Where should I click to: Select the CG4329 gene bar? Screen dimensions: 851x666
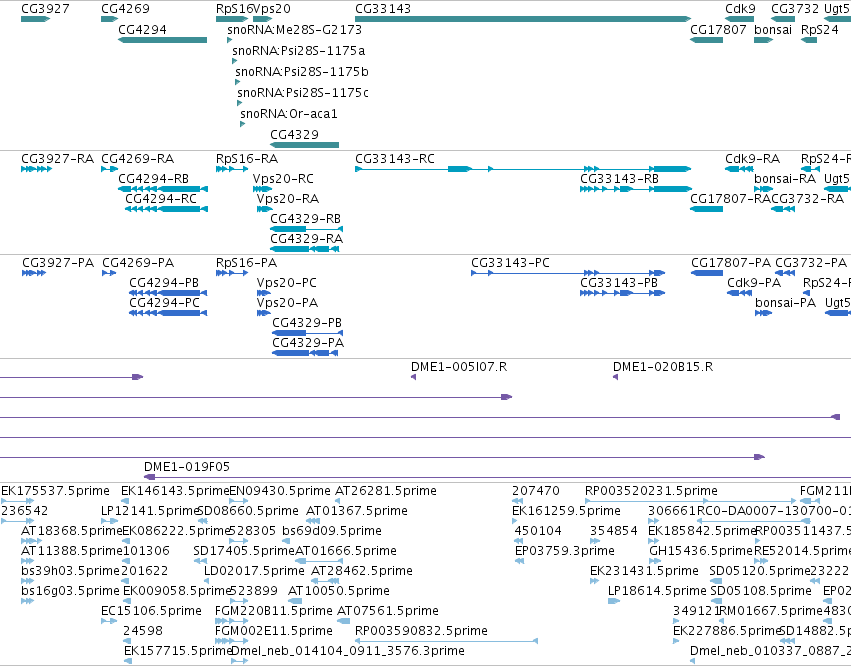click(x=304, y=145)
